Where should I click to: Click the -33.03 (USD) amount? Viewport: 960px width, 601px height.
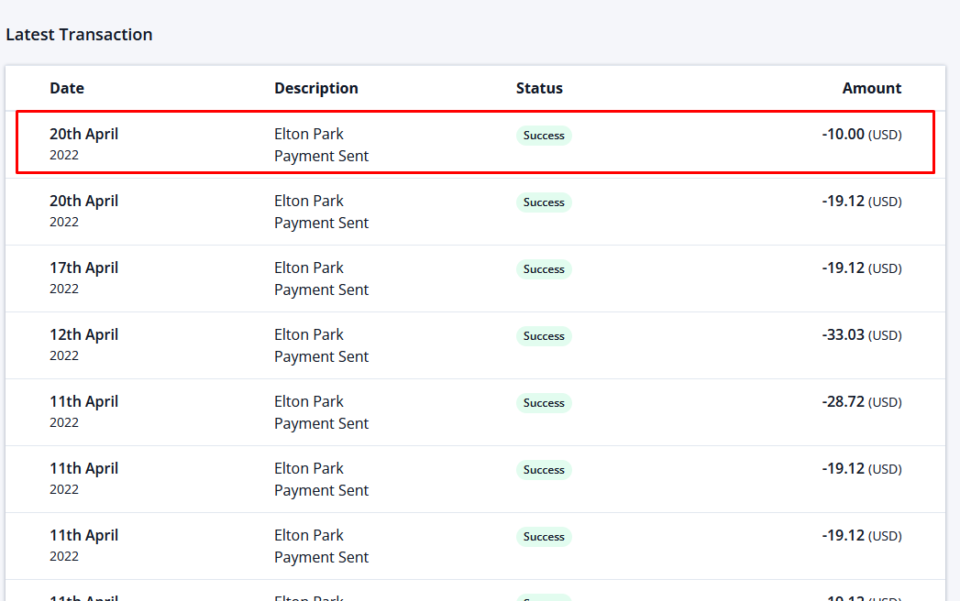pos(861,335)
